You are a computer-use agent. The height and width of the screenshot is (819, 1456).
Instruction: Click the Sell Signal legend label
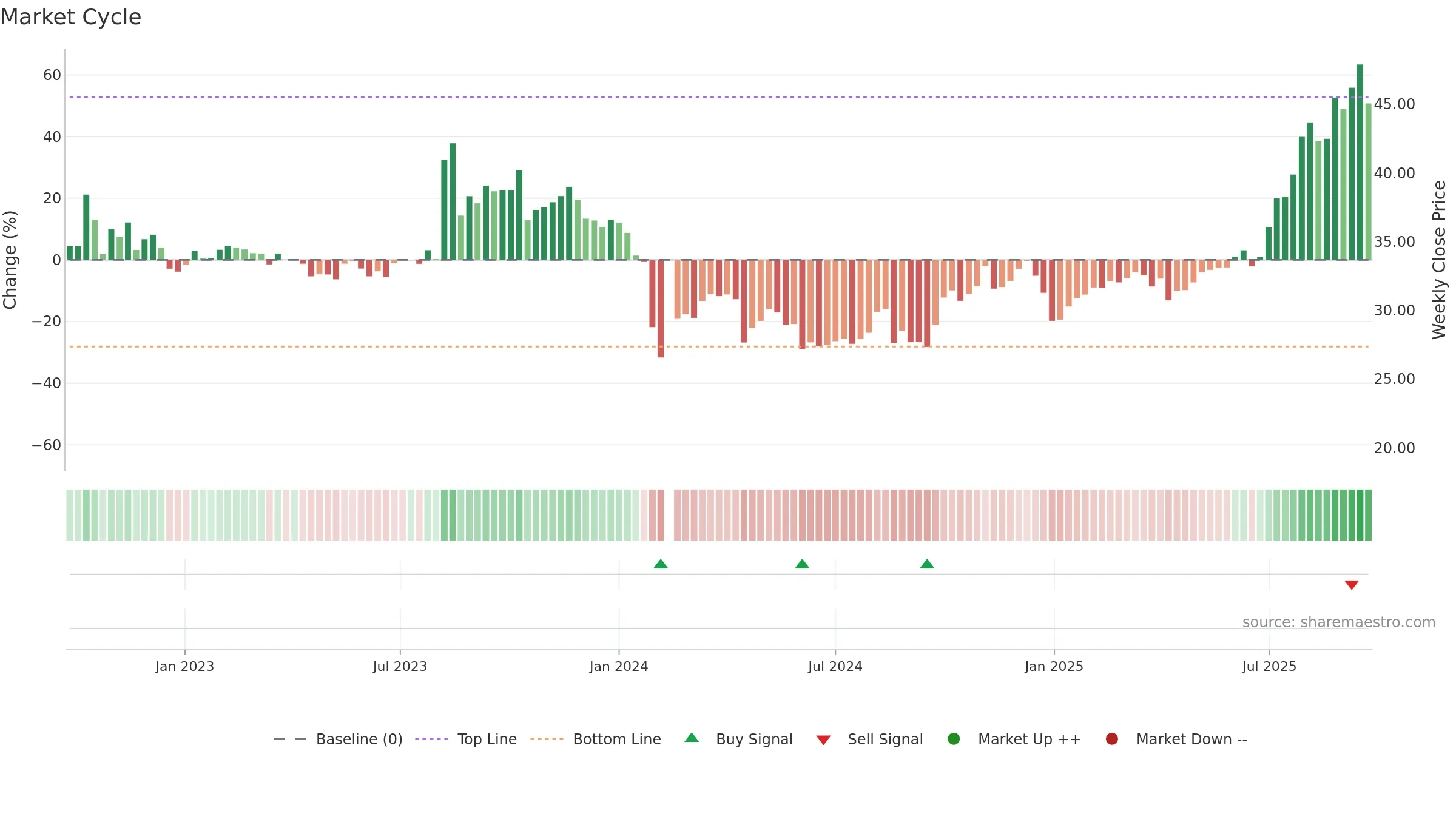click(885, 740)
